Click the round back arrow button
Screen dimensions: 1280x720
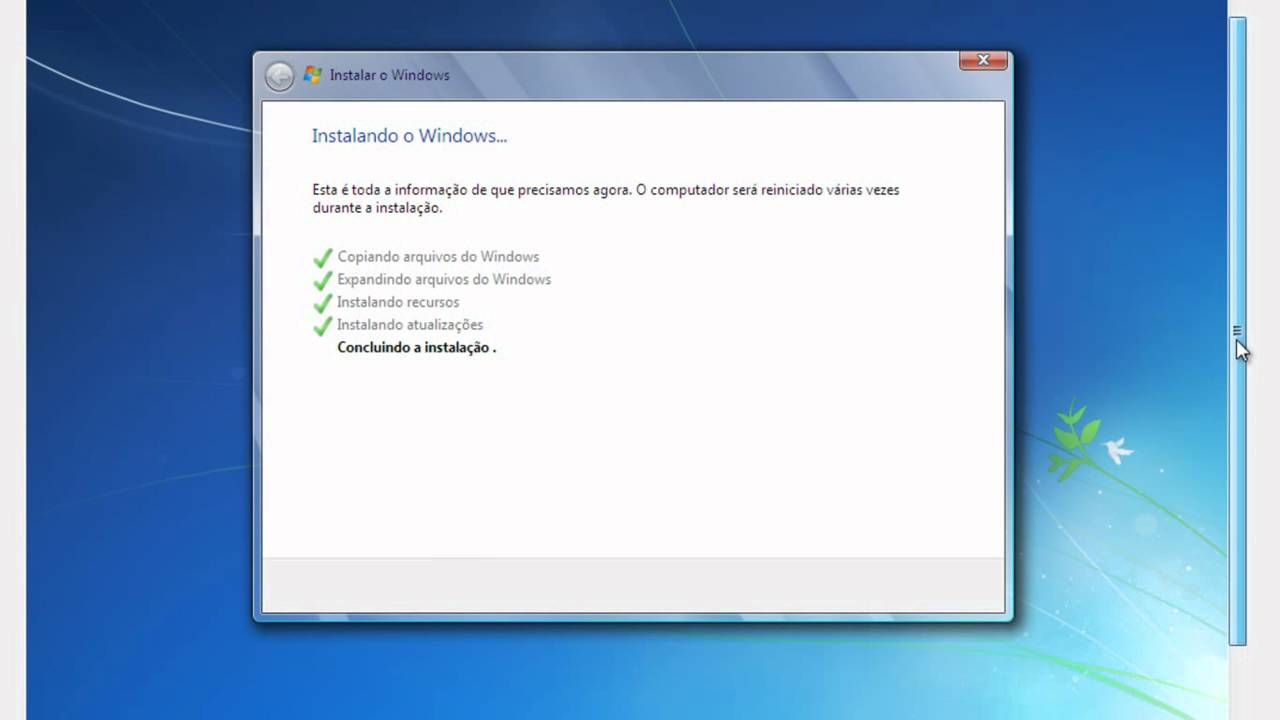tap(279, 76)
